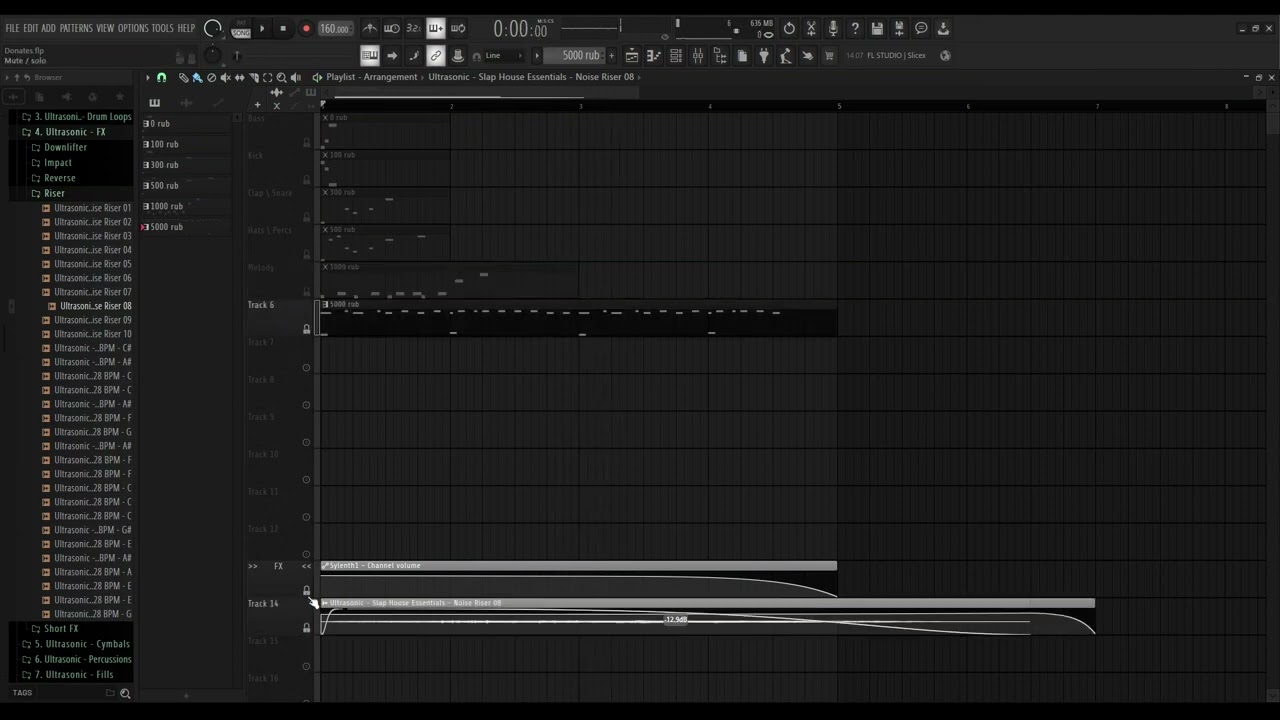Open the TOOLS menu
Screen dimensions: 1280x720
point(162,28)
